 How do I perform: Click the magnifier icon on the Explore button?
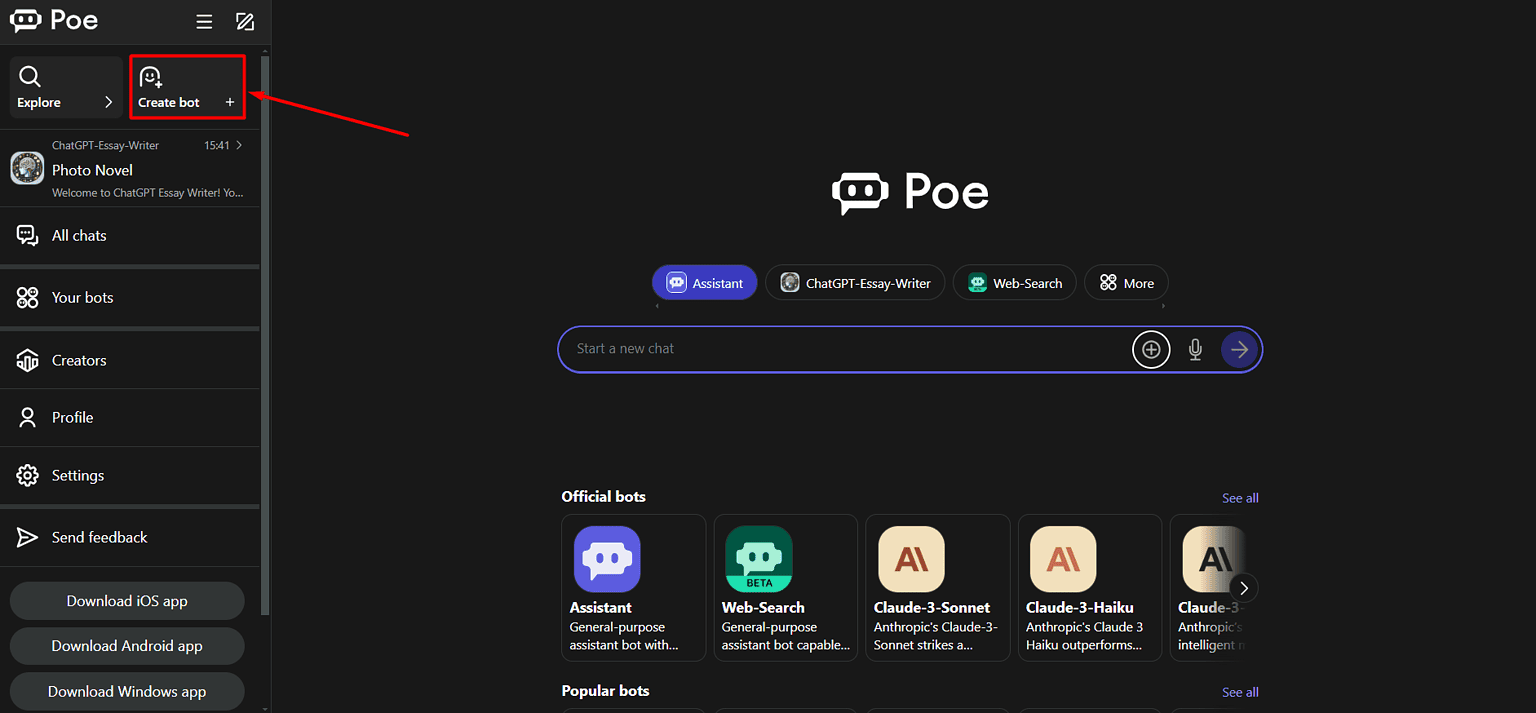click(30, 76)
